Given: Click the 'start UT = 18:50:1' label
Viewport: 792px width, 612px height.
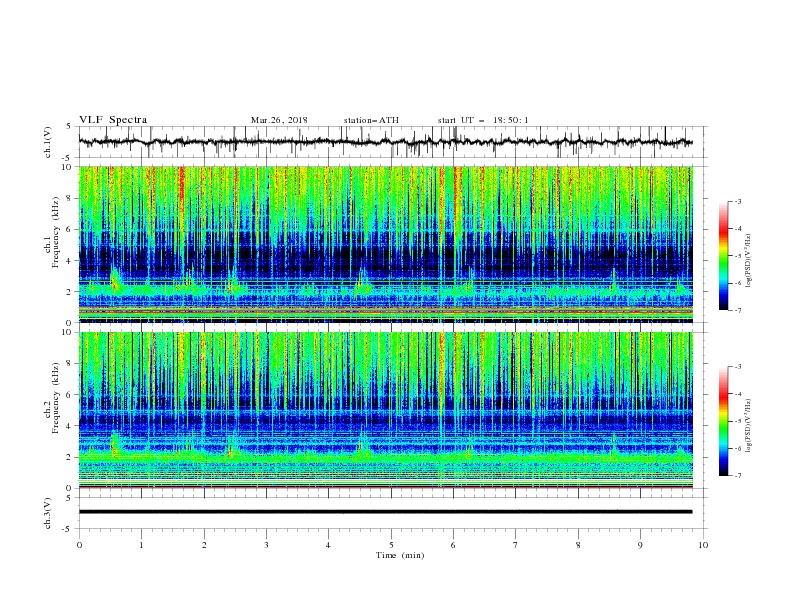Looking at the screenshot, I should tap(483, 120).
